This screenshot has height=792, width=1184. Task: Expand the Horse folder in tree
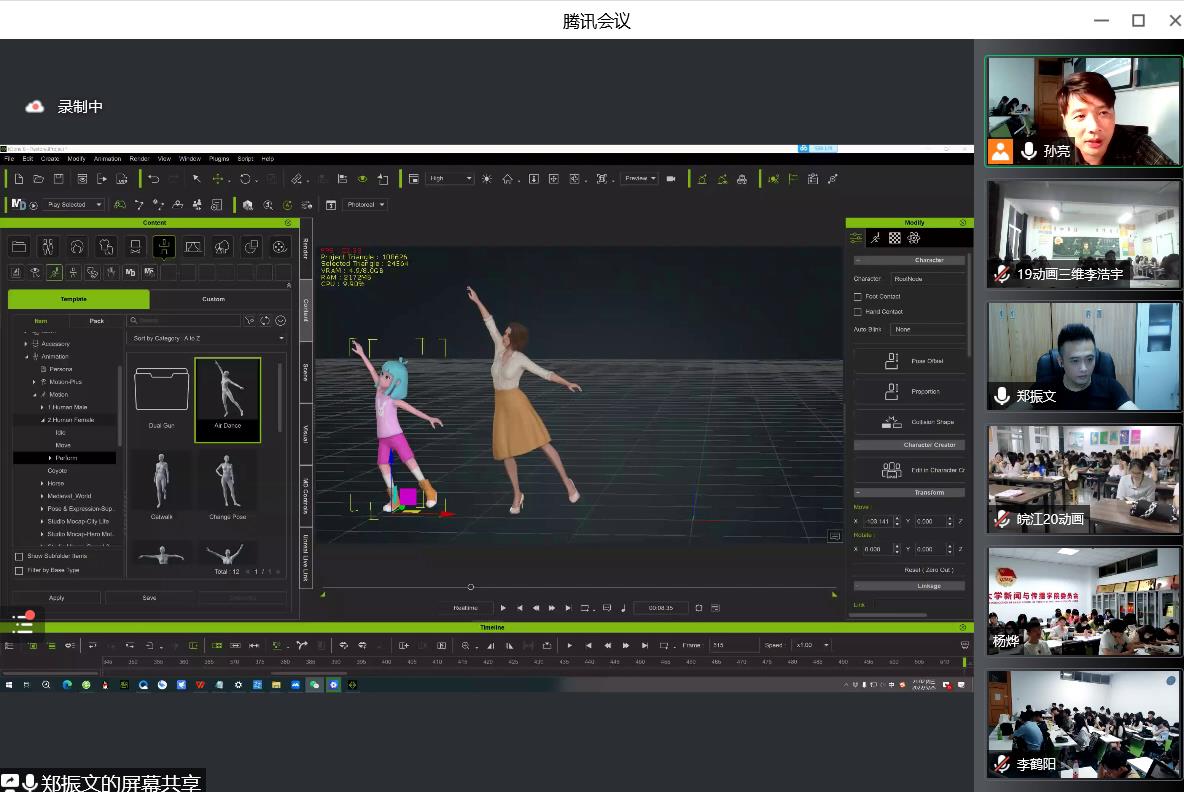tap(42, 483)
